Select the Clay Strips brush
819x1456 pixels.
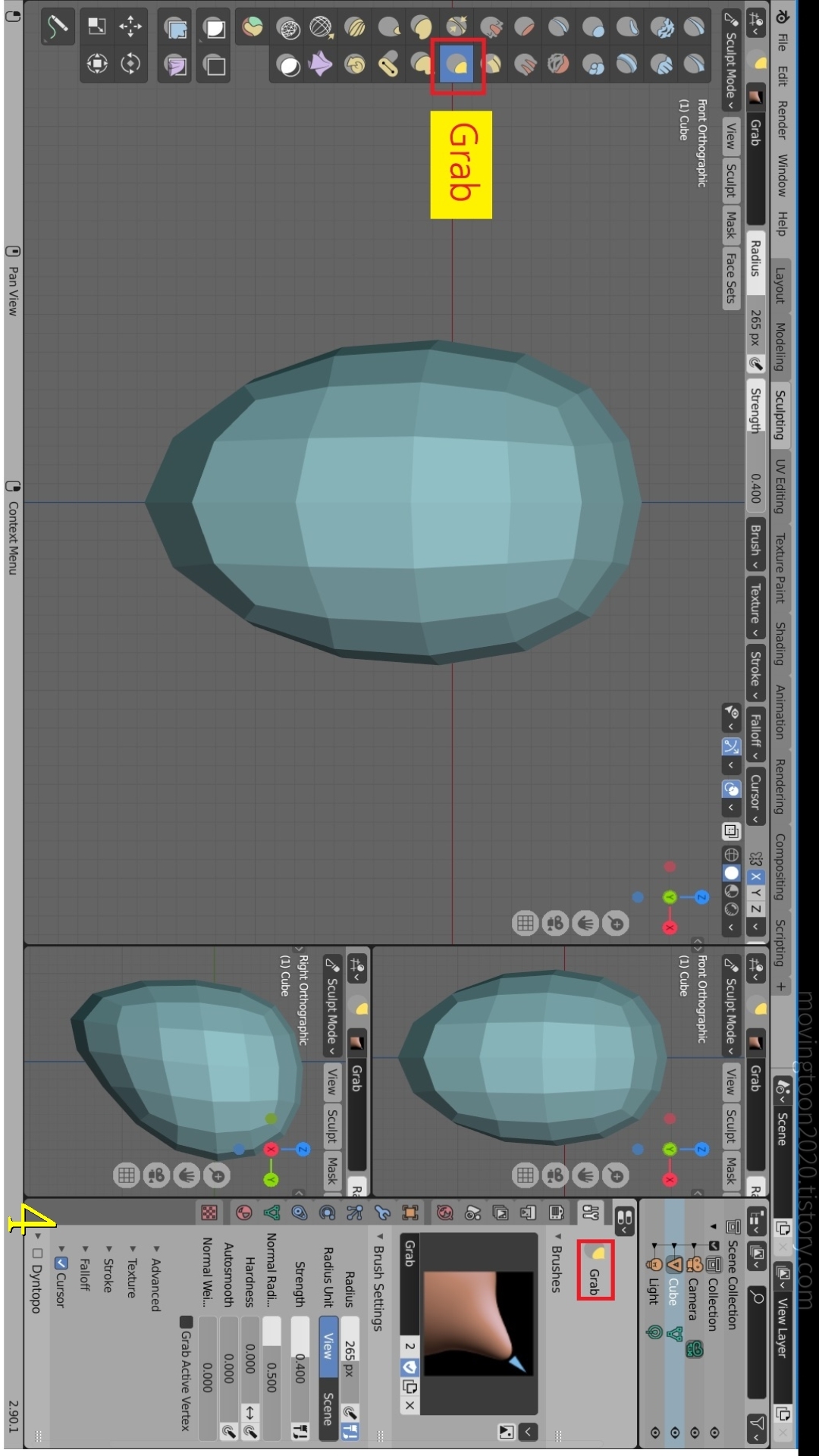point(661,64)
